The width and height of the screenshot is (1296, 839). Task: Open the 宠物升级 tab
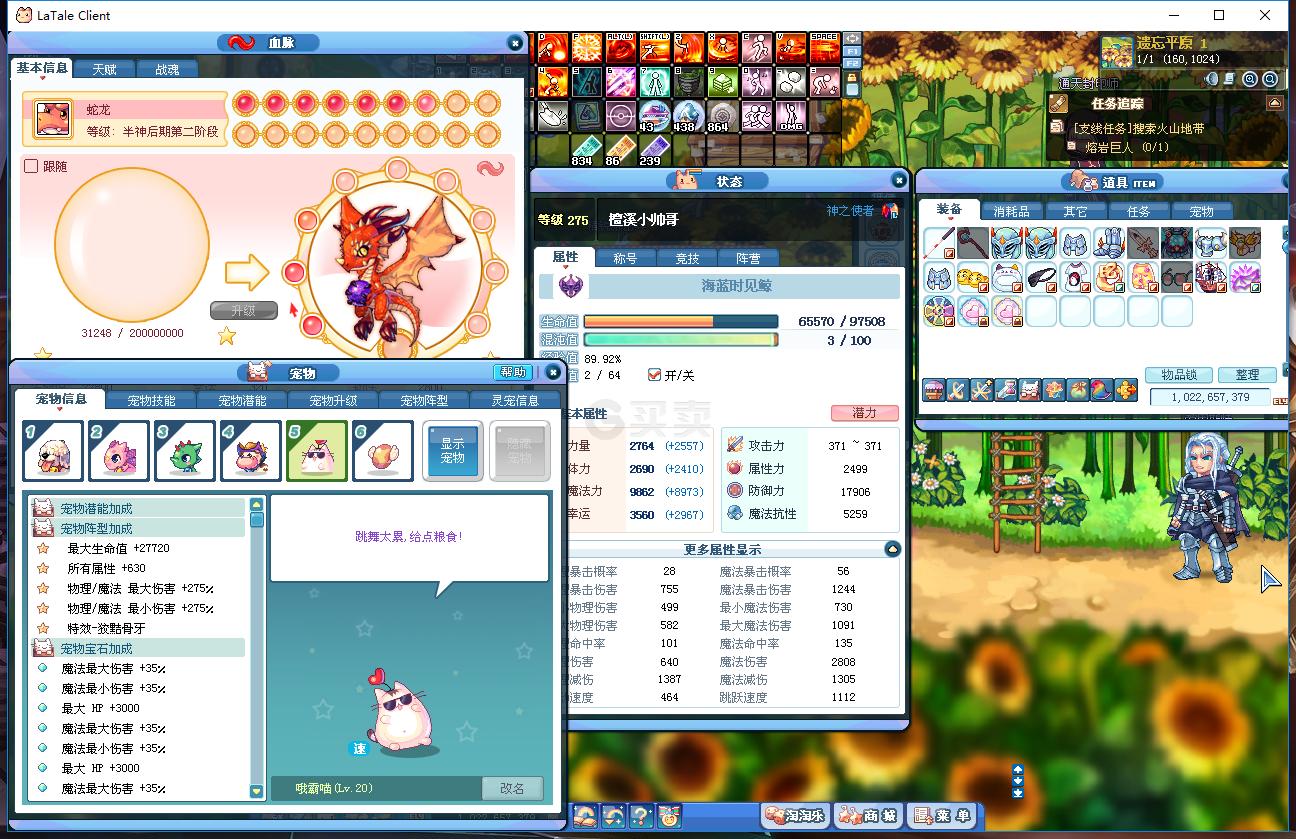click(x=334, y=401)
